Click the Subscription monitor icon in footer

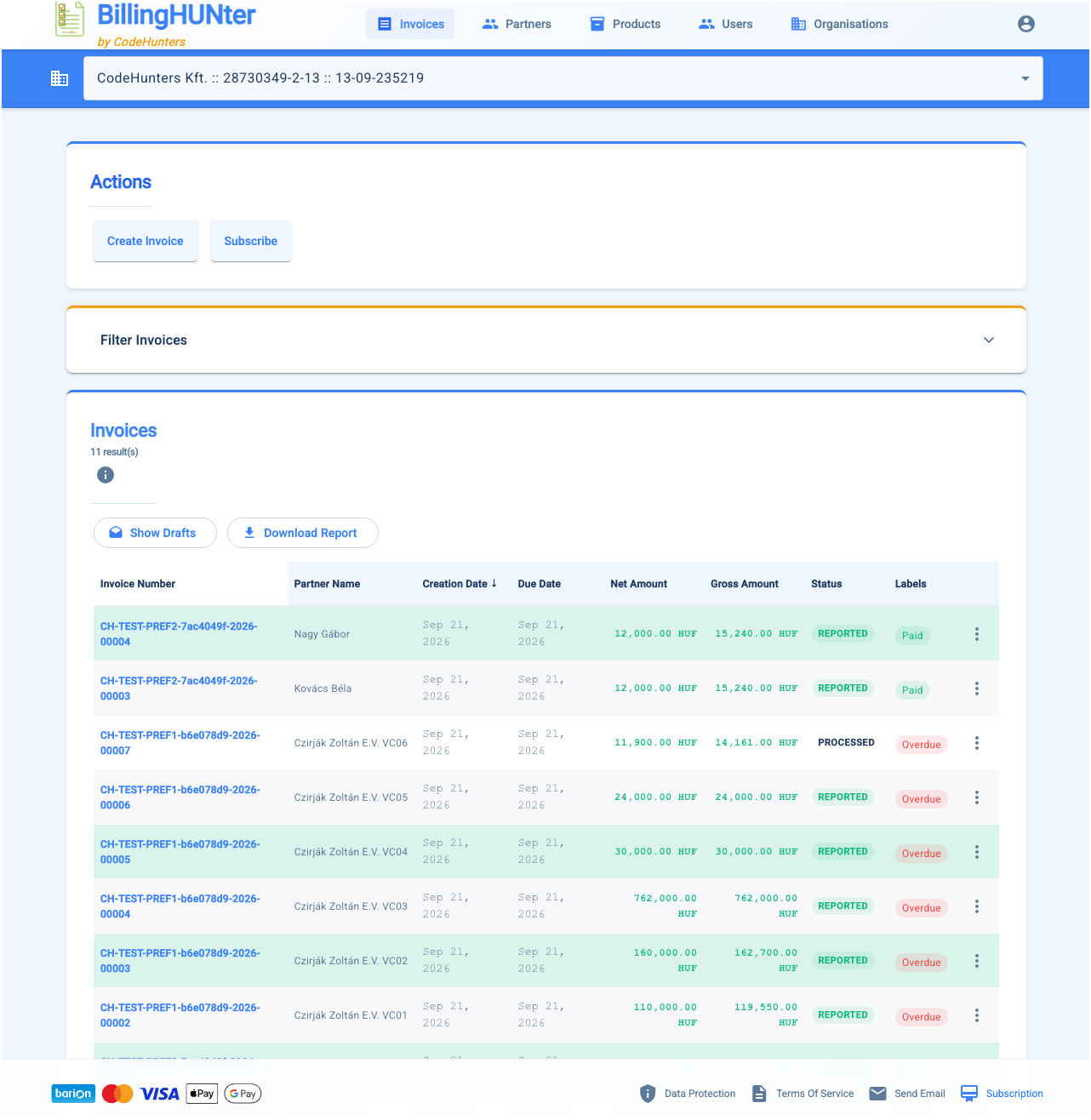(x=969, y=1094)
